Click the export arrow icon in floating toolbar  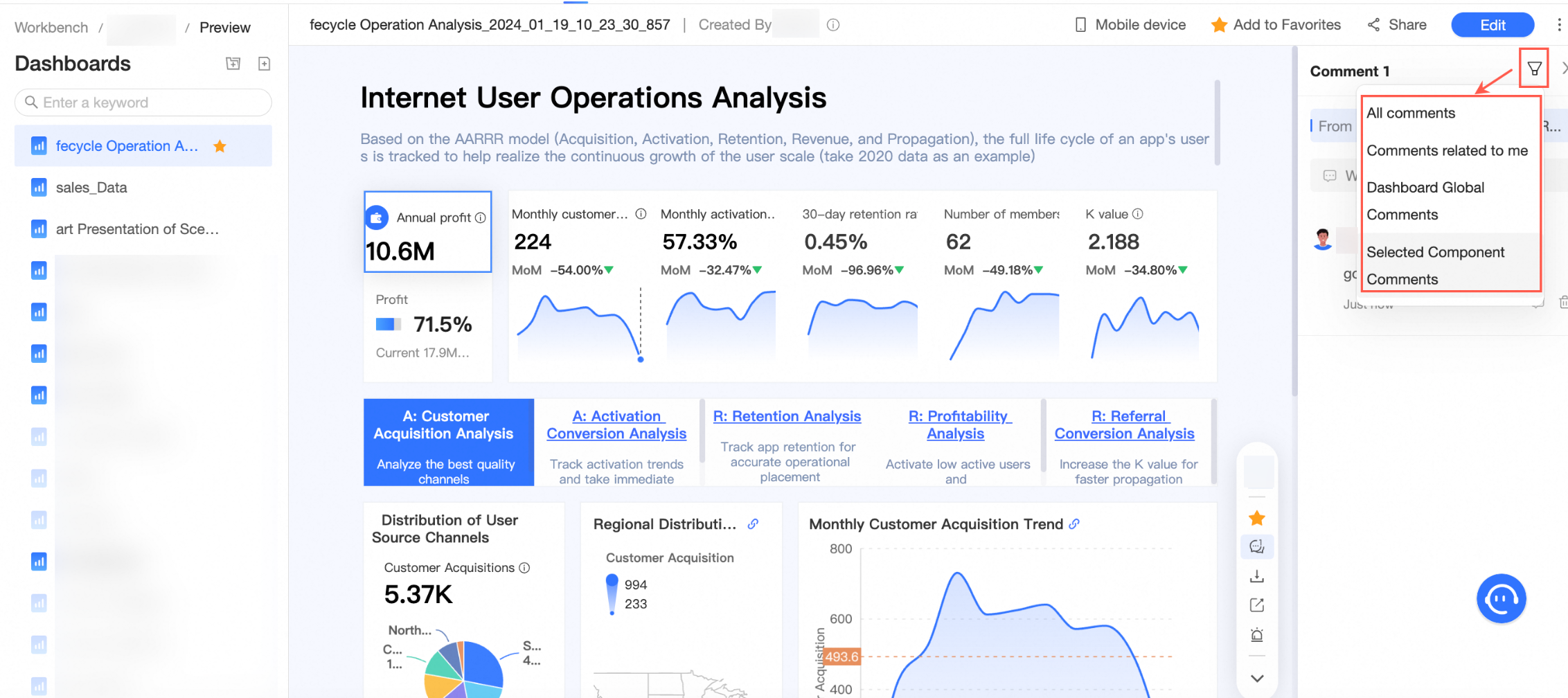[1257, 605]
